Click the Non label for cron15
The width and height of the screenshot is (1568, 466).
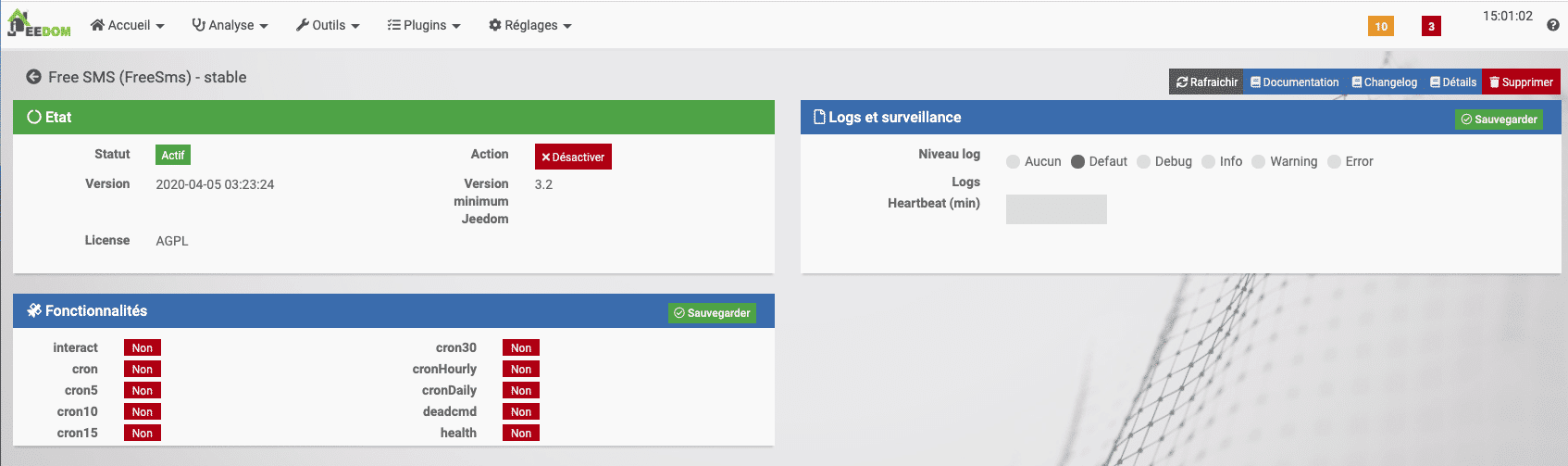(x=143, y=433)
